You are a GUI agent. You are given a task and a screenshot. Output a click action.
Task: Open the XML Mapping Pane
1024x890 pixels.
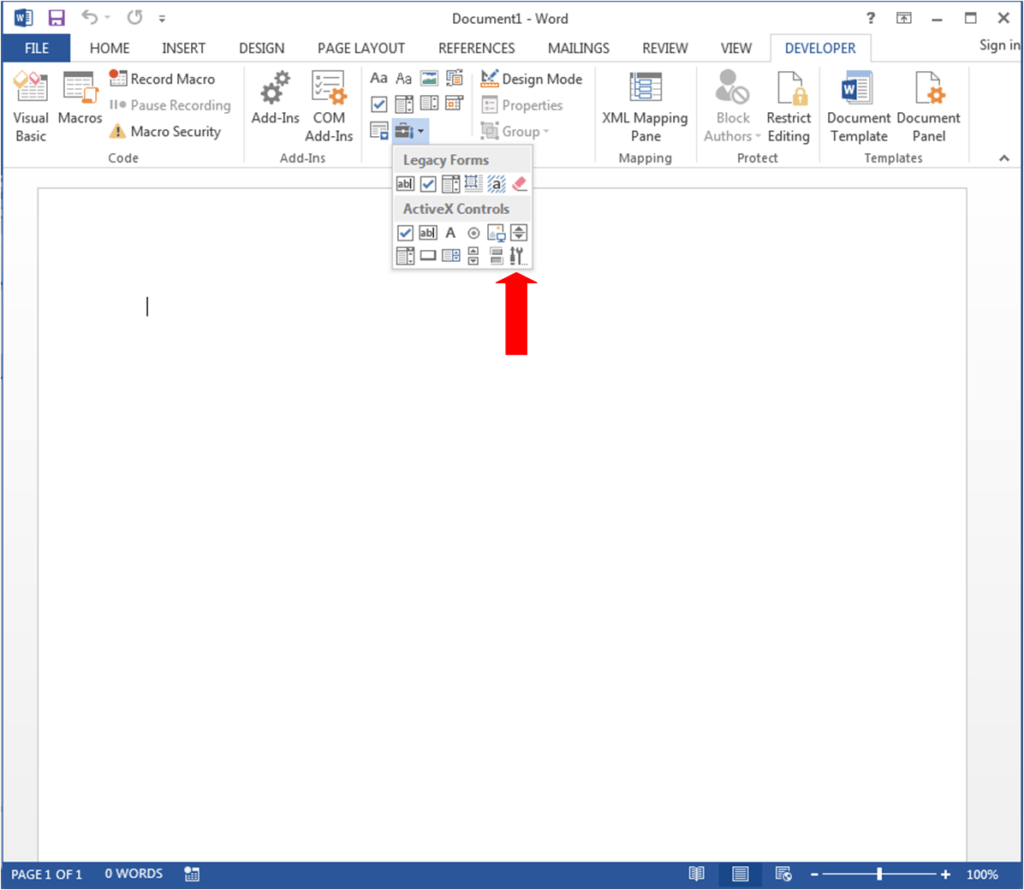[645, 105]
